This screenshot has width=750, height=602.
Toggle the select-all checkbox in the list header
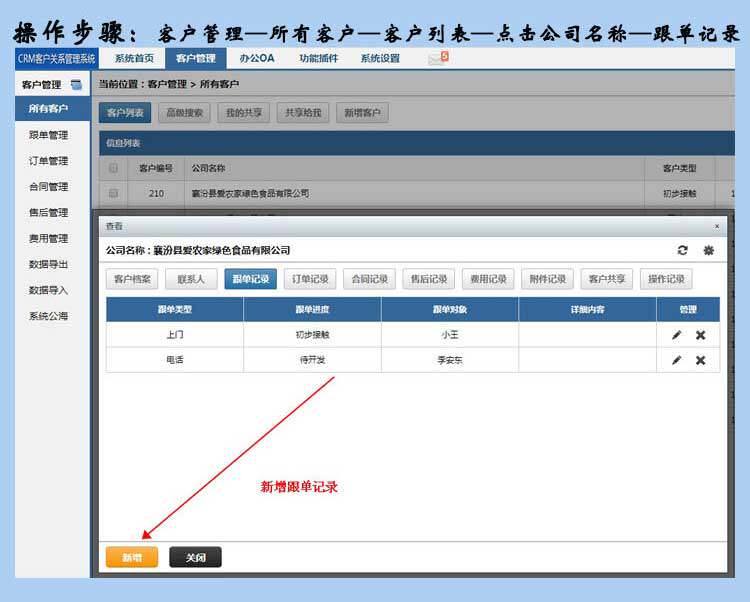pos(113,168)
